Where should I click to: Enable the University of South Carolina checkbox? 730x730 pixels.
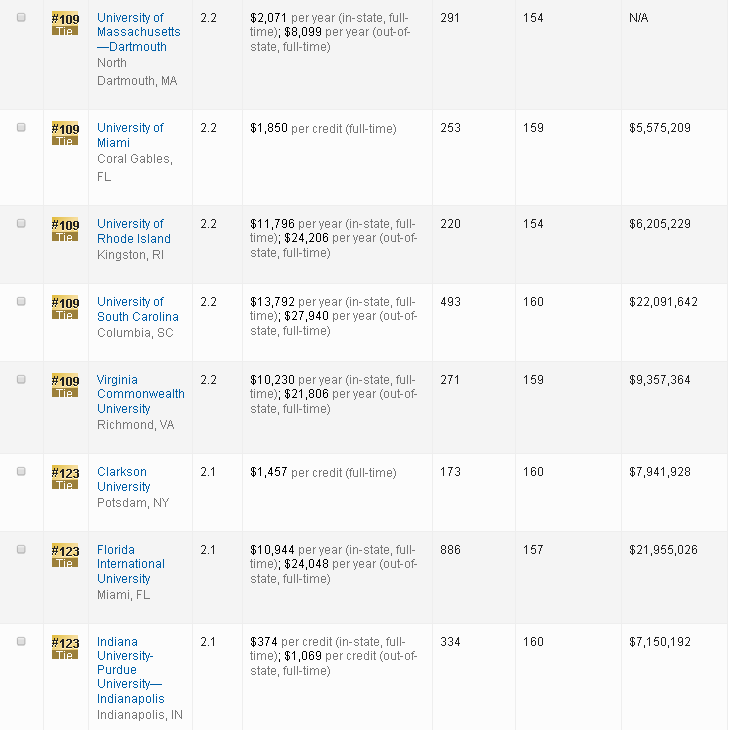21,302
